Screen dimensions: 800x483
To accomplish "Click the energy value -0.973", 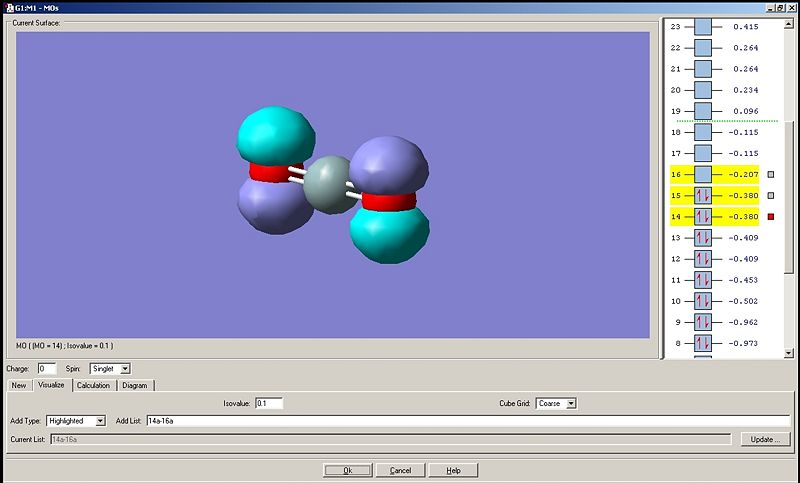I will 743,343.
